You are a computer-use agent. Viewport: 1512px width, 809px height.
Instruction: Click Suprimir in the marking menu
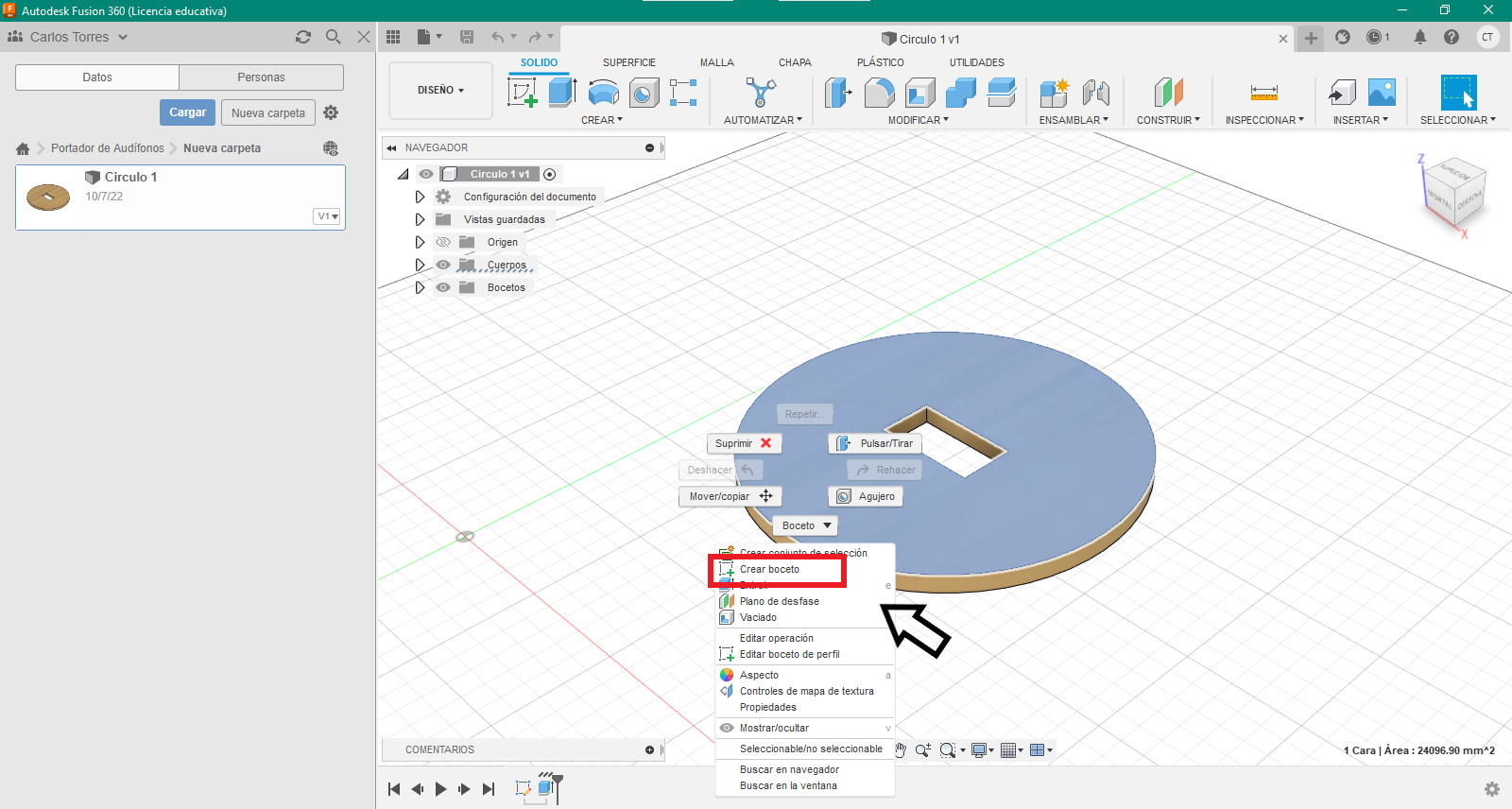click(744, 443)
